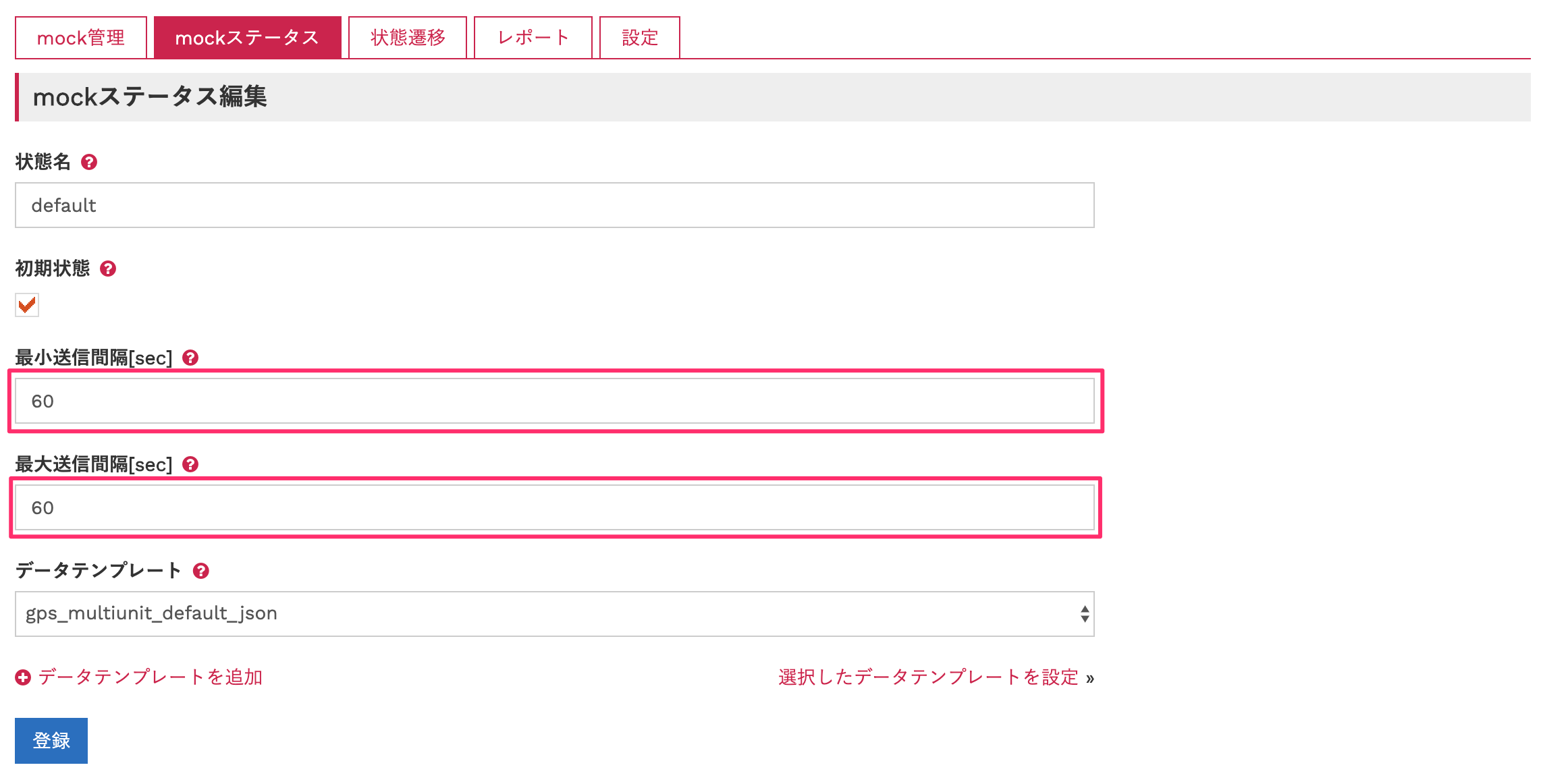Image resolution: width=1543 pixels, height=784 pixels.
Task: Open the 状態遷移 tab
Action: coord(408,38)
